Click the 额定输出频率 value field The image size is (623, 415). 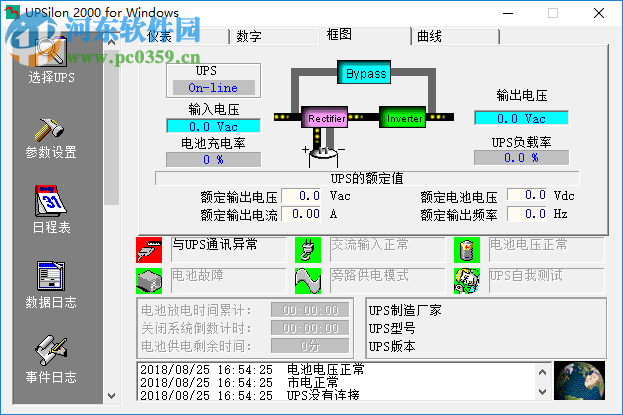(x=527, y=214)
